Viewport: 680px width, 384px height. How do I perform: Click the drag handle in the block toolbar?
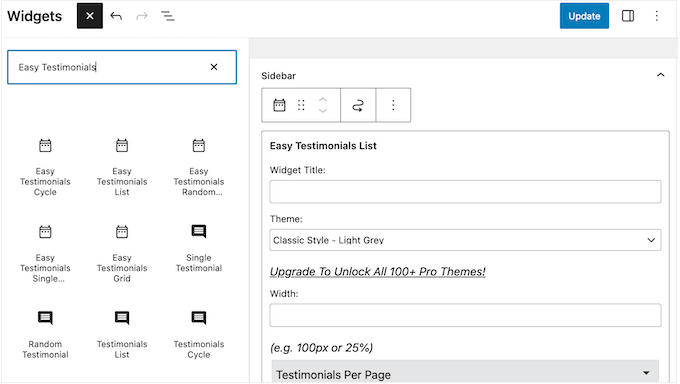pos(301,105)
